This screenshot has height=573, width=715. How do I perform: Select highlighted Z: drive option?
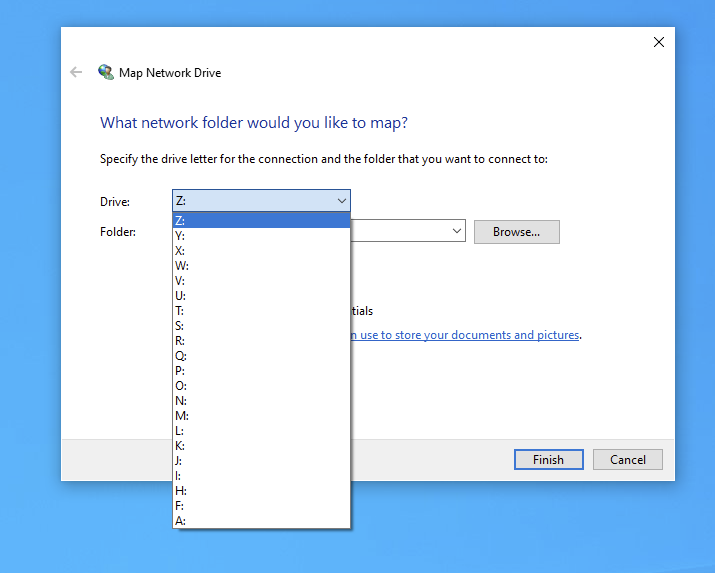(260, 221)
